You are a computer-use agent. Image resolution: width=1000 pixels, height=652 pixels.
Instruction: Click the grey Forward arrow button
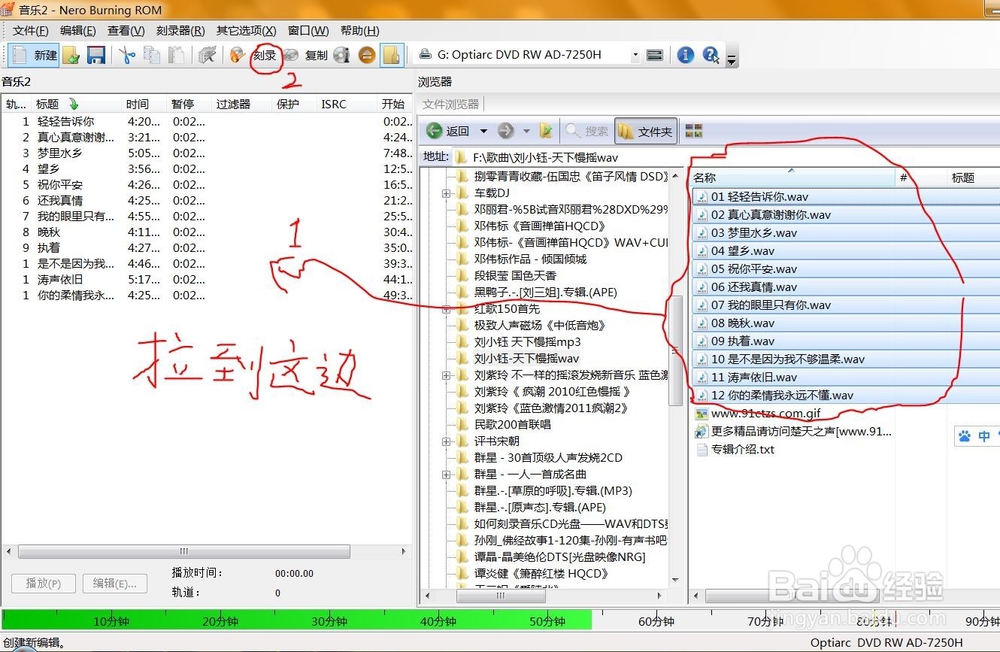pyautogui.click(x=506, y=131)
